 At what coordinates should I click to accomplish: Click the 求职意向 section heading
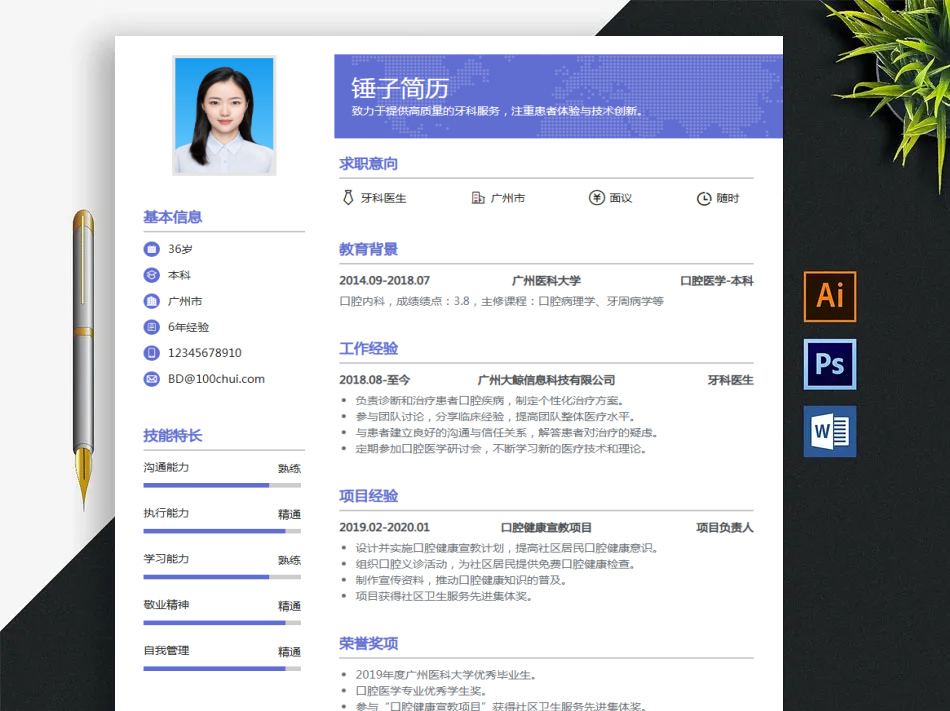[368, 164]
